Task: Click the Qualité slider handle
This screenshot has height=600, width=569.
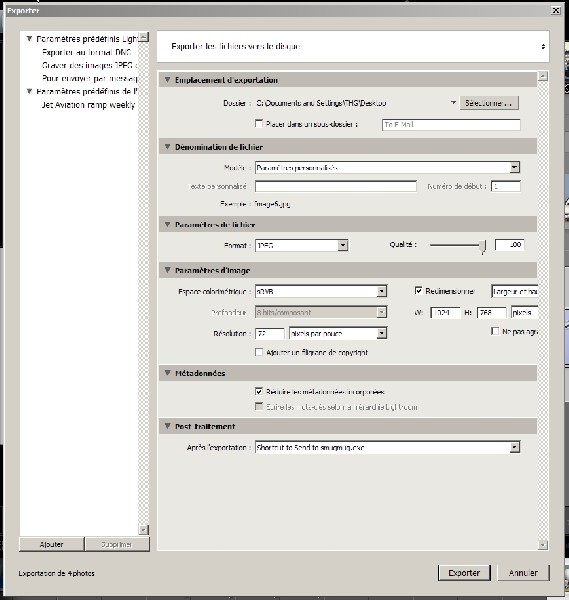Action: point(483,247)
